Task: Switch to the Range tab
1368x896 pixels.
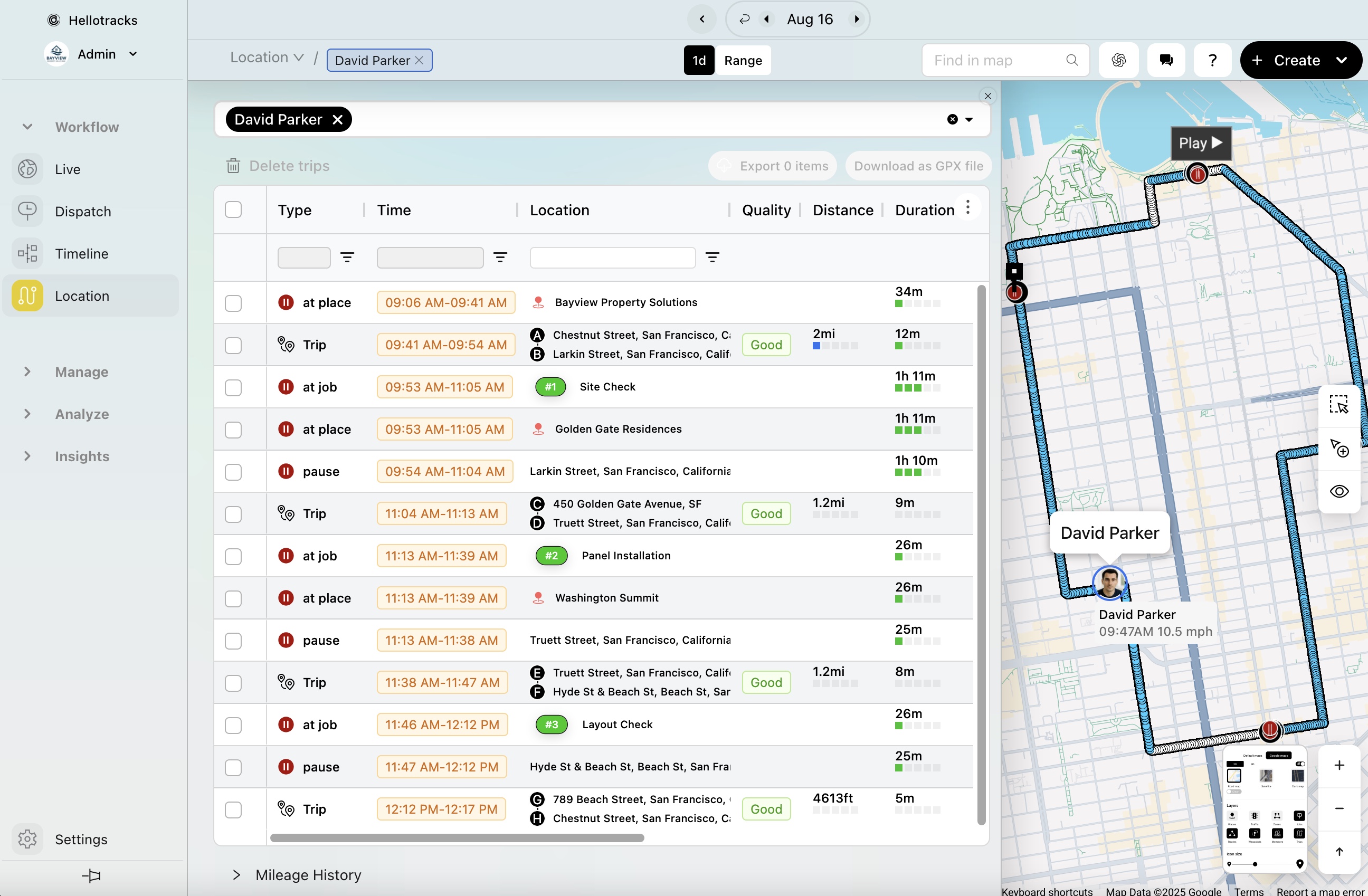Action: coord(743,60)
